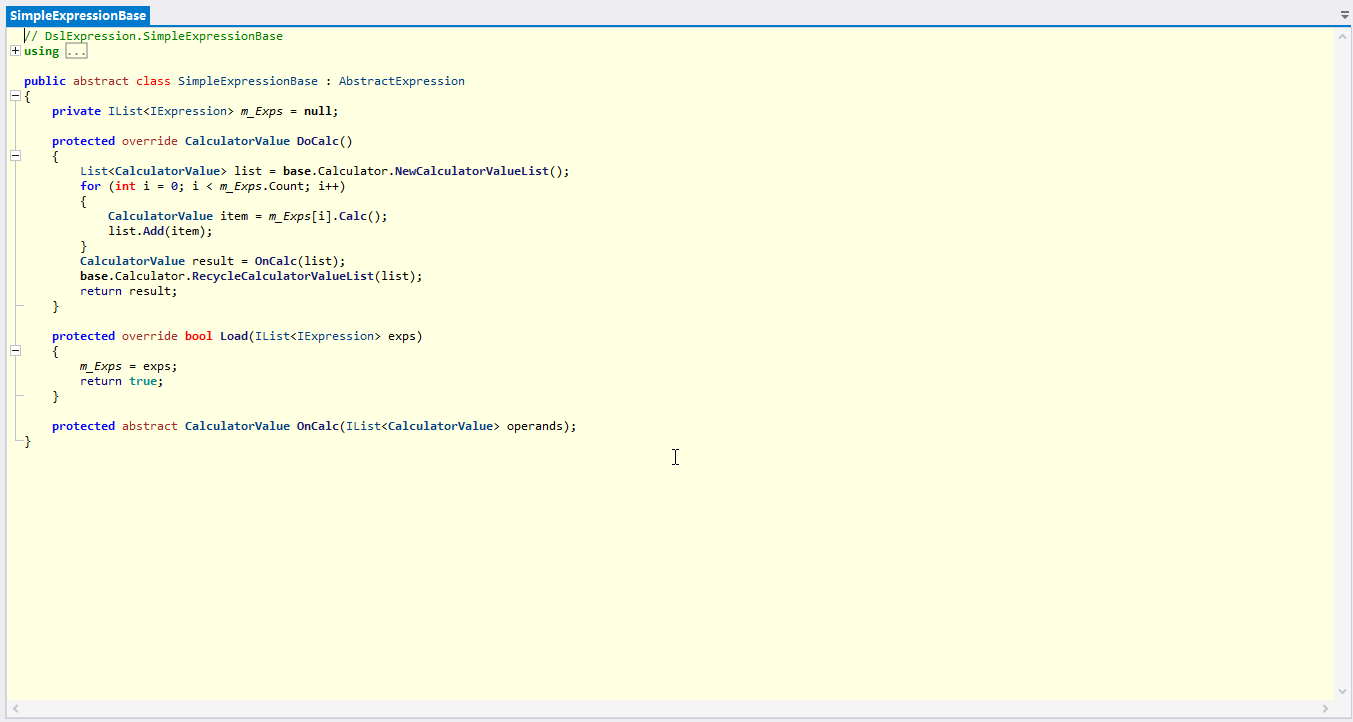
Task: Collapse the Load method body
Action: tap(15, 351)
